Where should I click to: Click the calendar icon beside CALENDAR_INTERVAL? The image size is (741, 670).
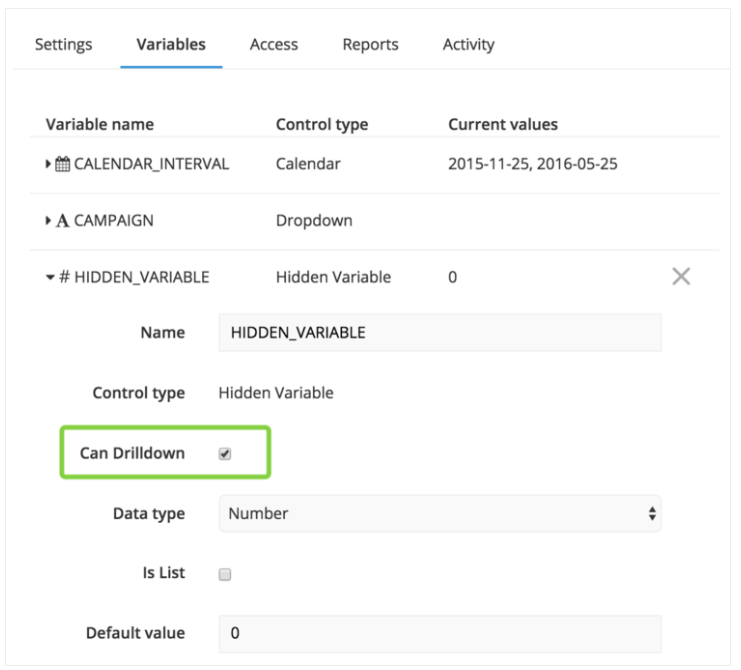(x=62, y=164)
